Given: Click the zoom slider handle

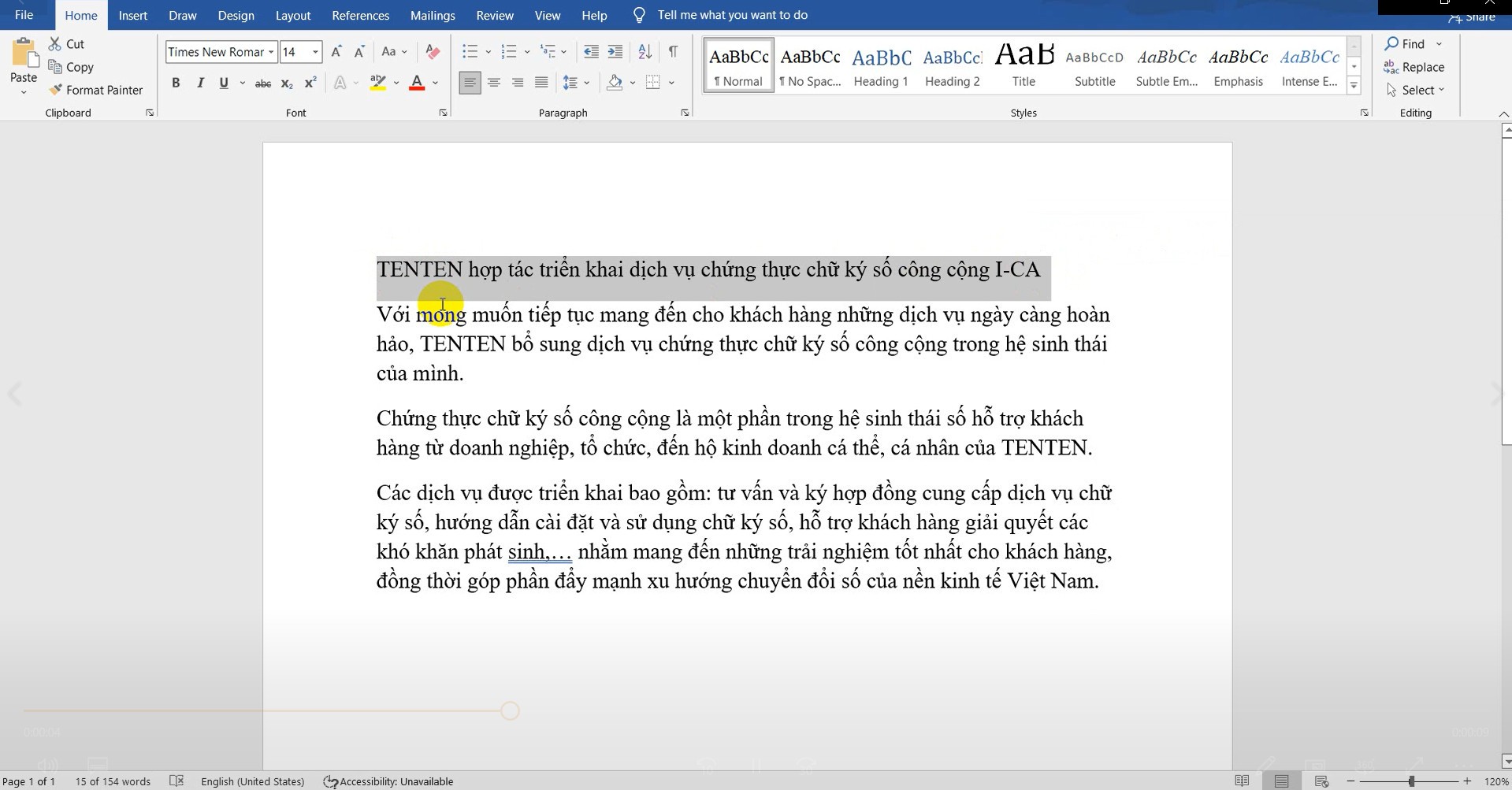Looking at the screenshot, I should click(1411, 781).
